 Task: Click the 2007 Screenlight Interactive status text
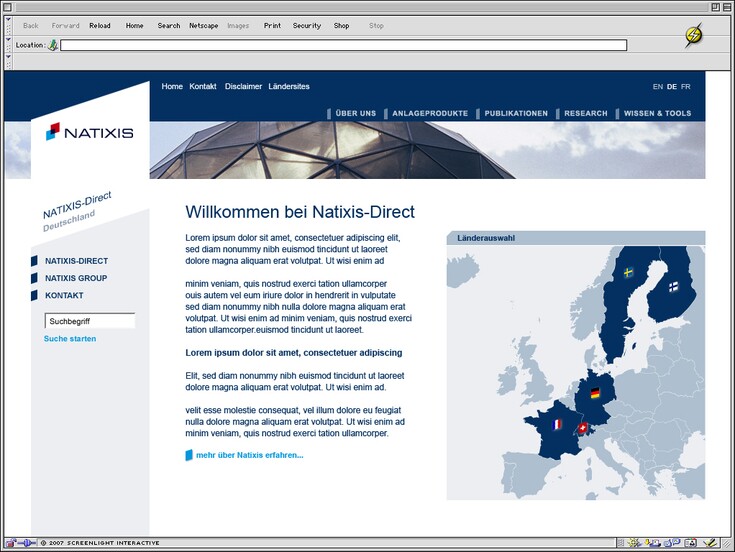point(100,543)
